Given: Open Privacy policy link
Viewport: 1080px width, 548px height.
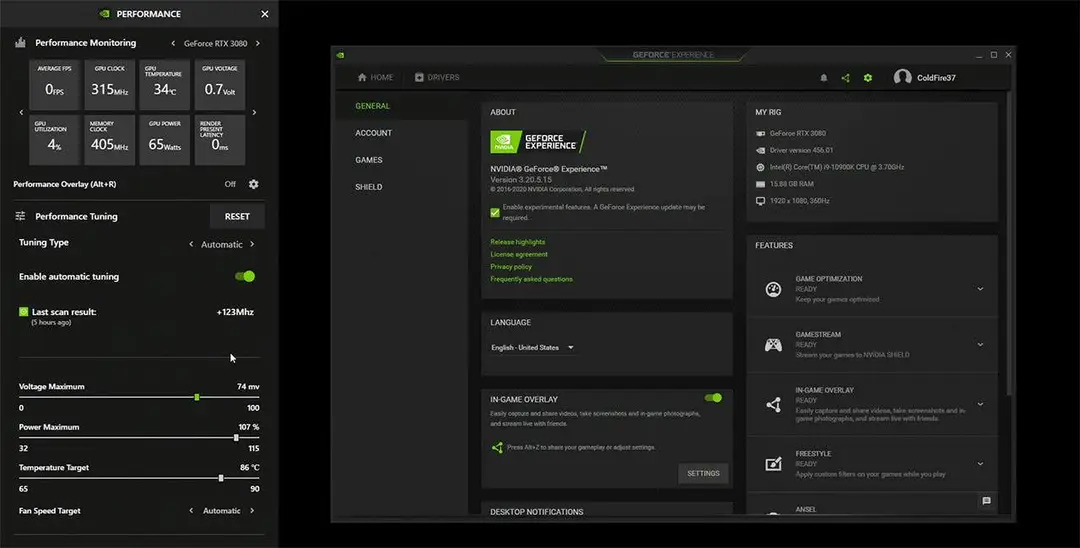Looking at the screenshot, I should tap(510, 266).
